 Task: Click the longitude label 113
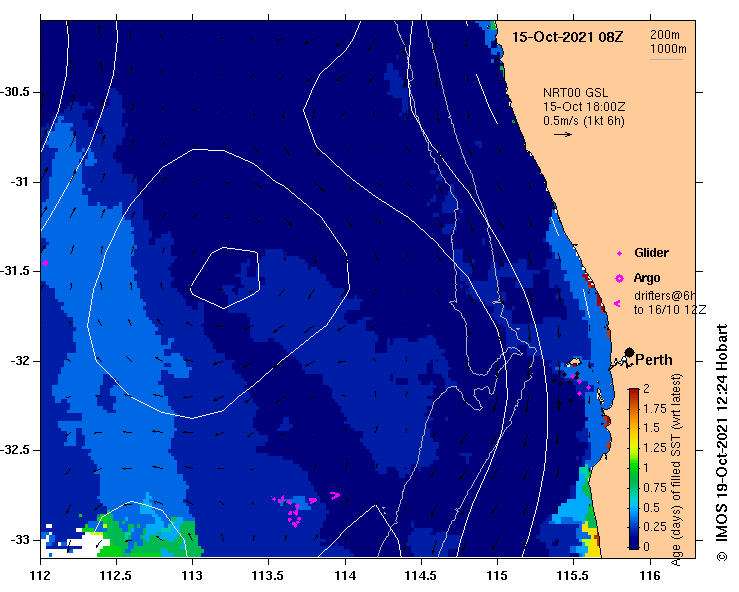pos(192,576)
